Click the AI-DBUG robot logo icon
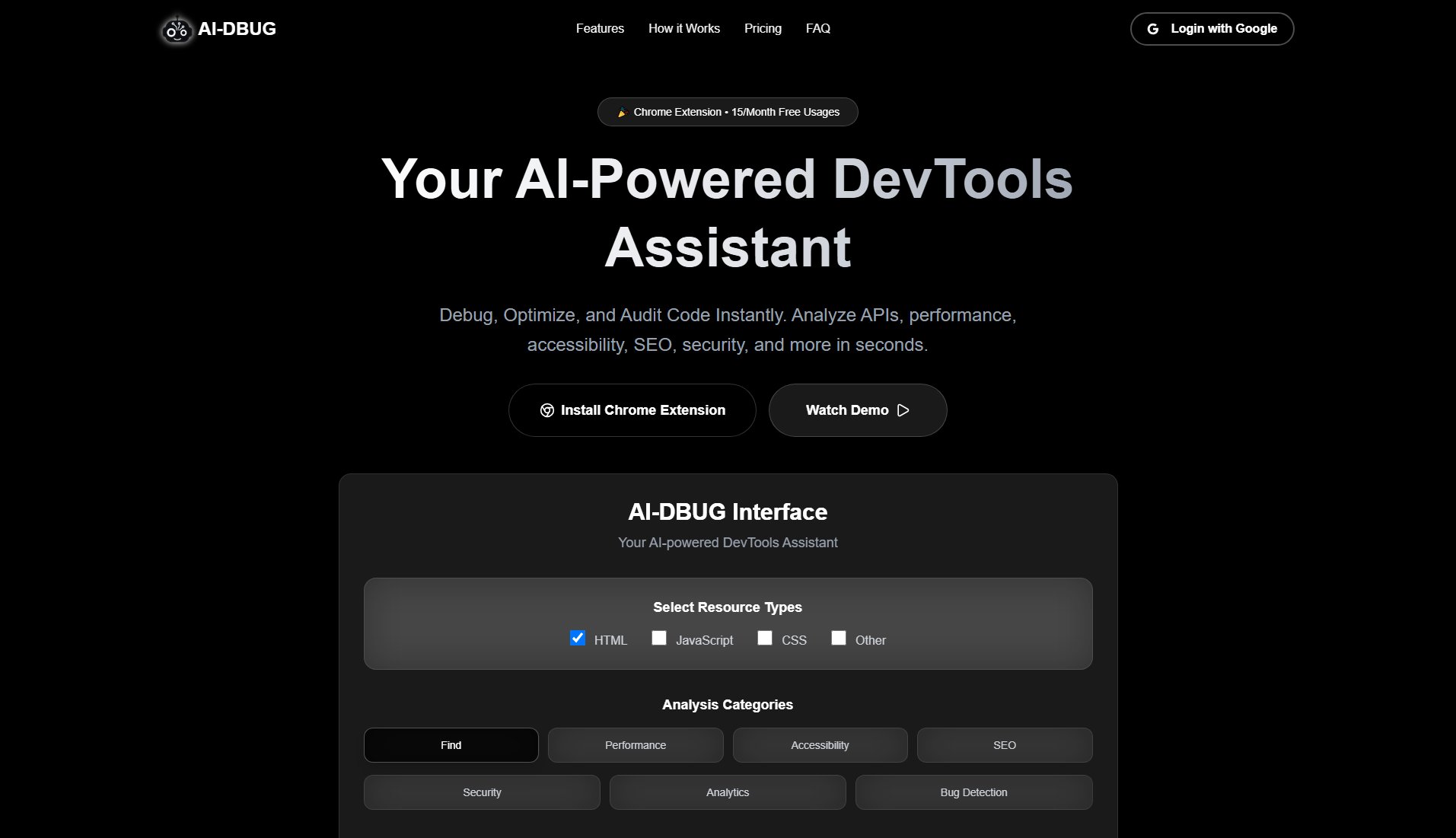The image size is (1456, 838). 177,30
